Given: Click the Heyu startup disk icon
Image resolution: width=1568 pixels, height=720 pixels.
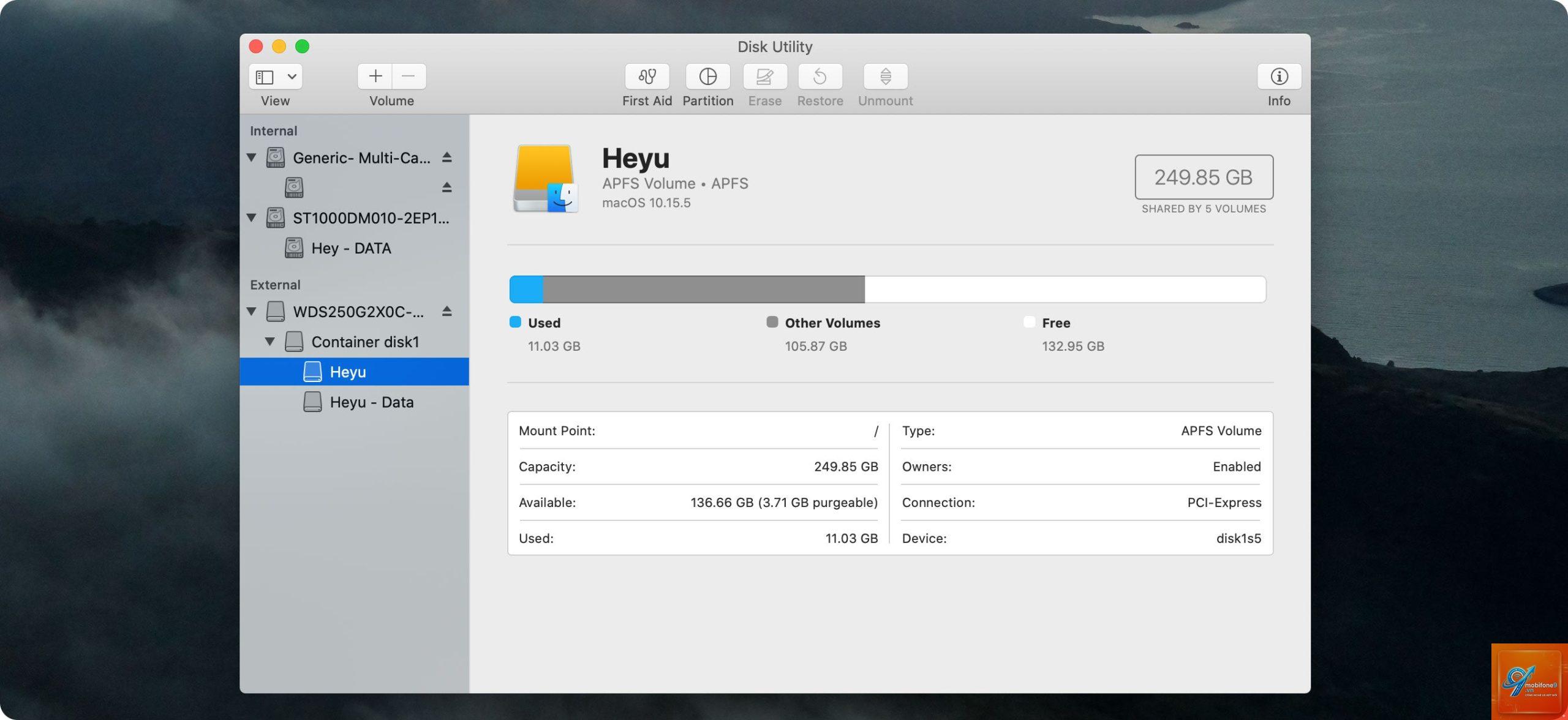Looking at the screenshot, I should click(x=545, y=178).
